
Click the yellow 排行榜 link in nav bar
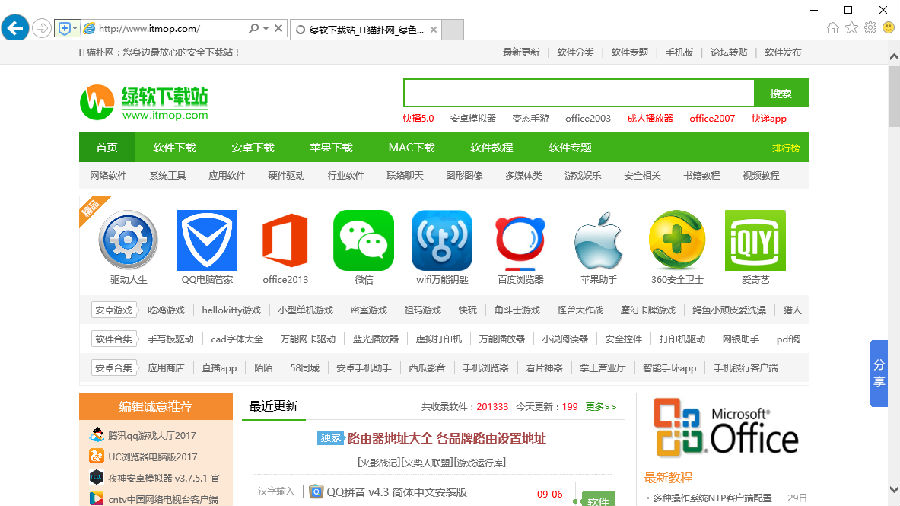[x=786, y=148]
